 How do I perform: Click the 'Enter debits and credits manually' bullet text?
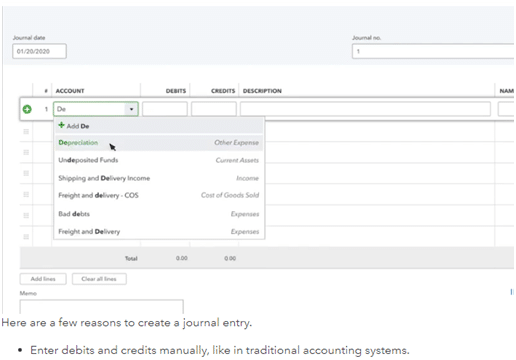220,350
